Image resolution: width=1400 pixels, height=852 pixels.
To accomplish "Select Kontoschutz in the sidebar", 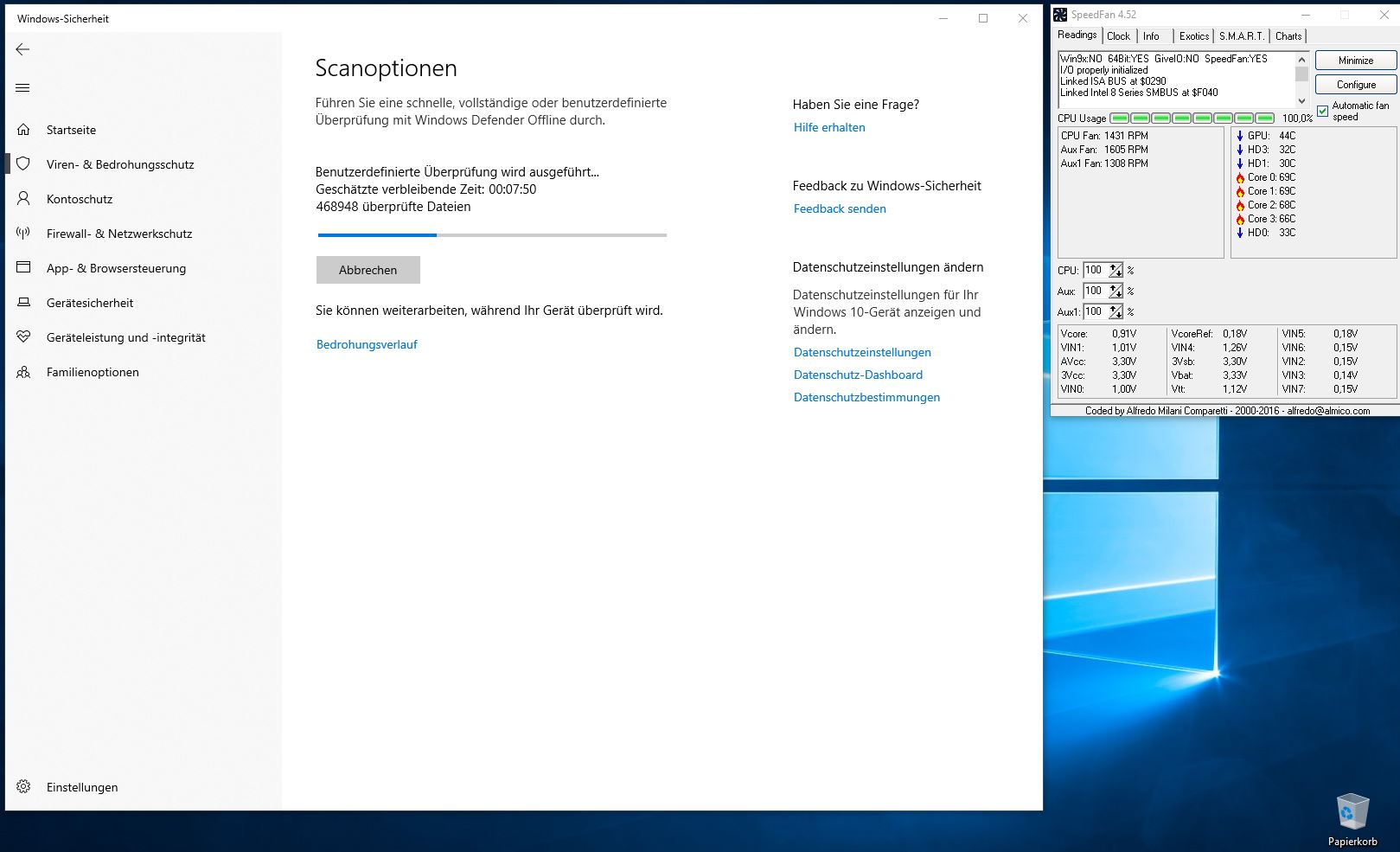I will [x=144, y=199].
